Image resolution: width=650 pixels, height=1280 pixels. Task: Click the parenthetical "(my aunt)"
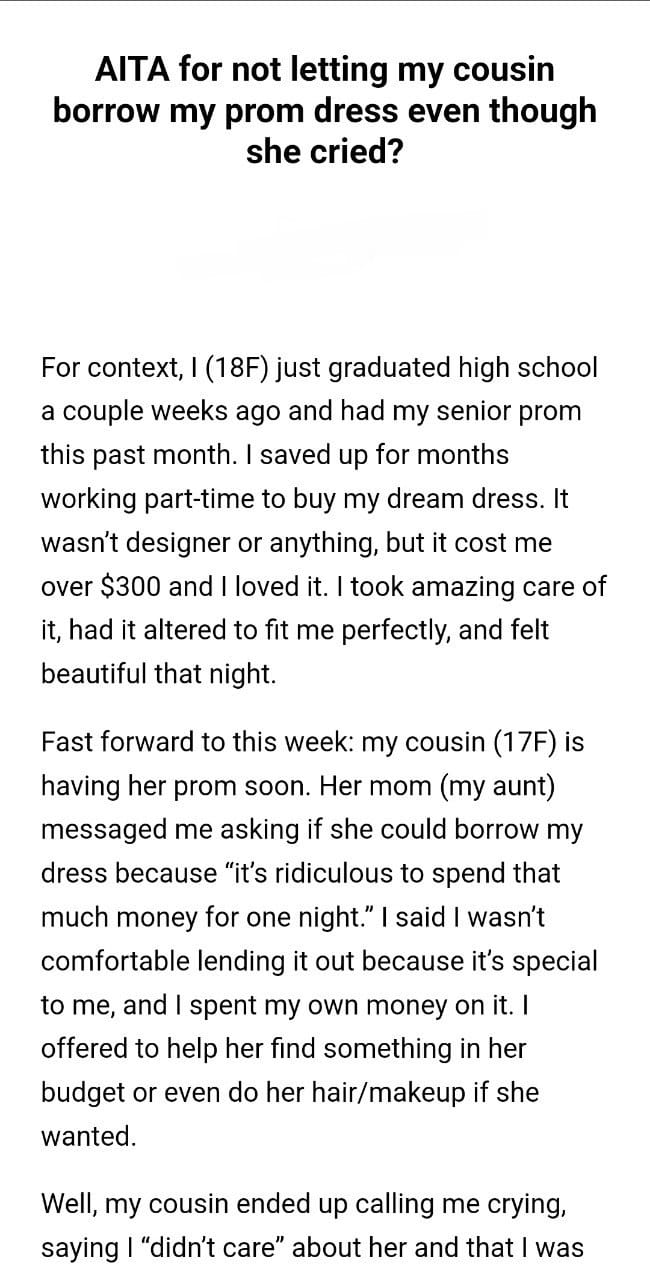(x=497, y=787)
